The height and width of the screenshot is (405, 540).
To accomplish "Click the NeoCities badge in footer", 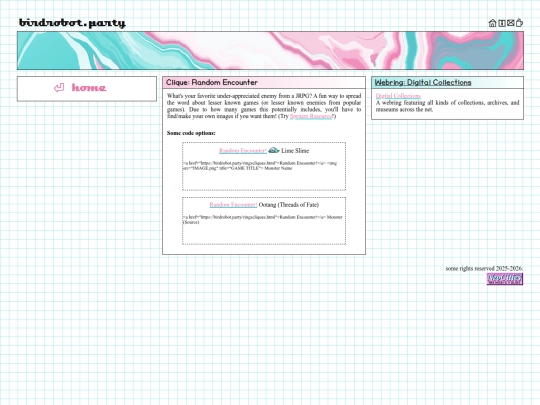I will [x=505, y=279].
